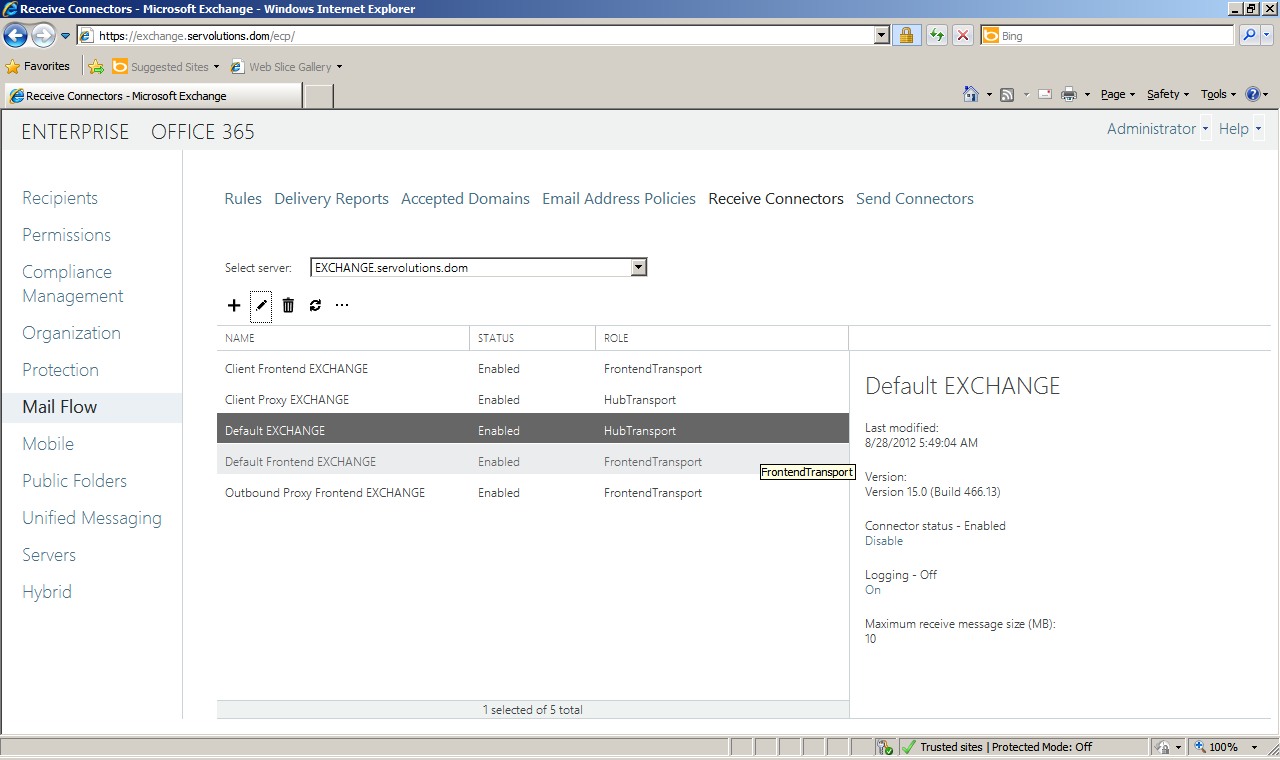This screenshot has width=1280, height=760.
Task: Click the RSS feeds icon
Action: [x=1007, y=94]
